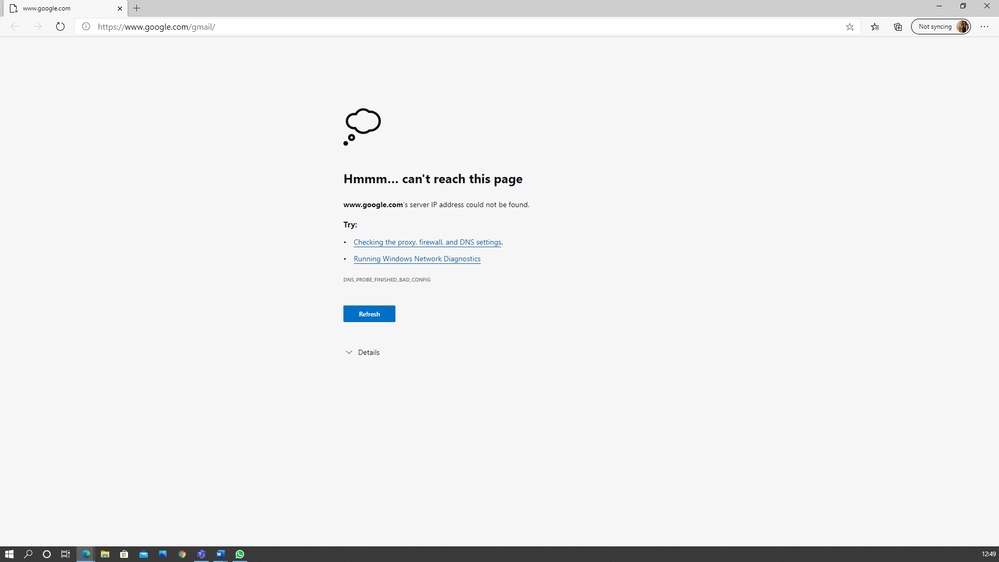Click Microsoft Edge taskbar icon
The width and height of the screenshot is (999, 562).
pyautogui.click(x=85, y=554)
